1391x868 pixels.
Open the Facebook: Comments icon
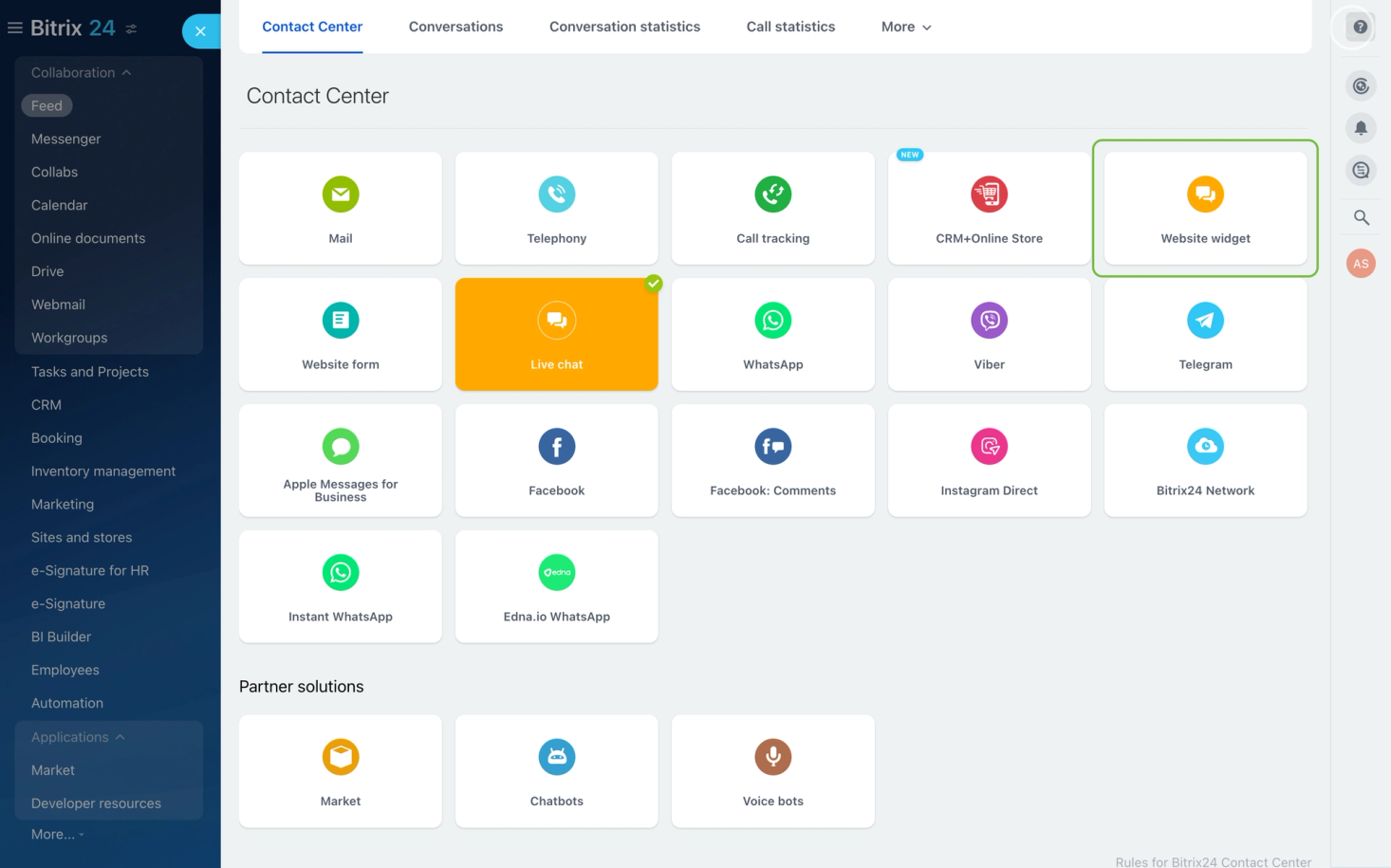(x=773, y=447)
